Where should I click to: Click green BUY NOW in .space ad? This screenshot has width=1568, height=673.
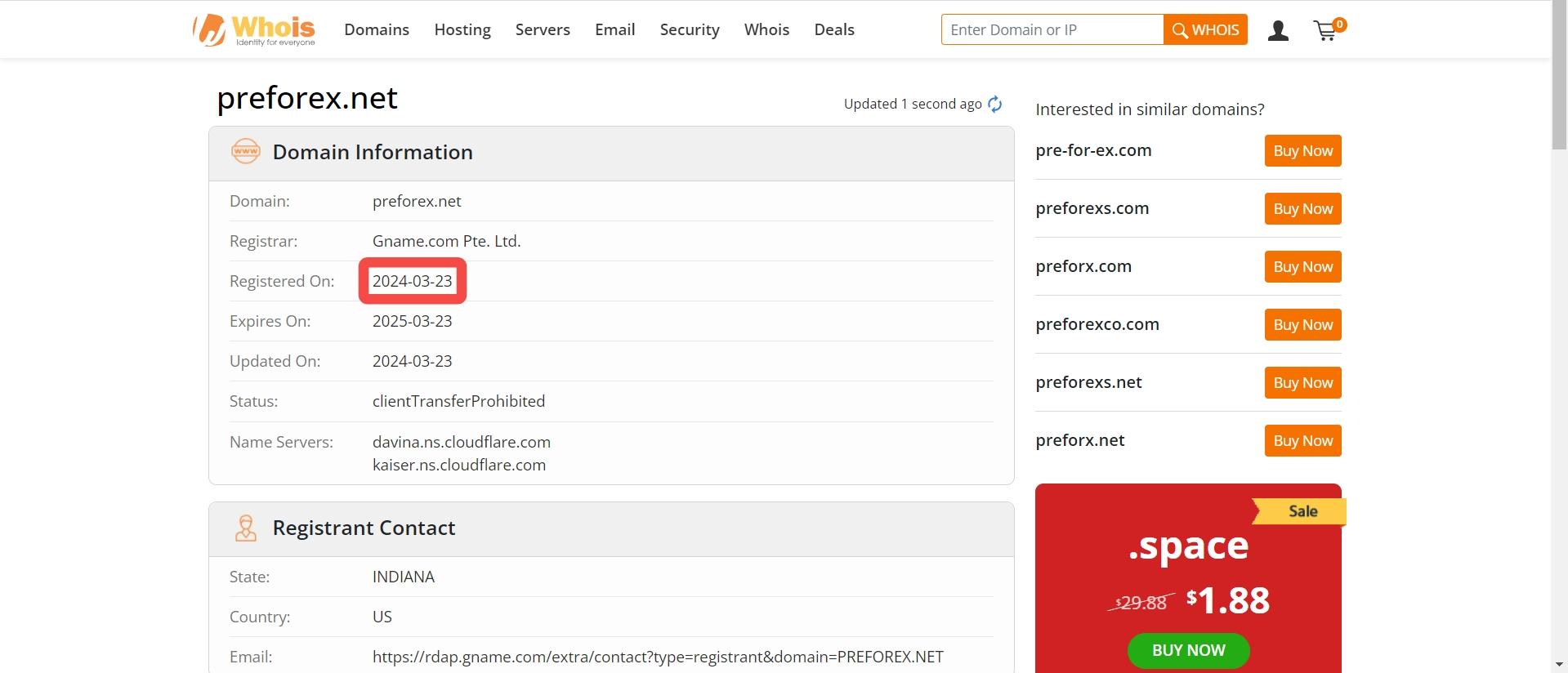pos(1188,650)
